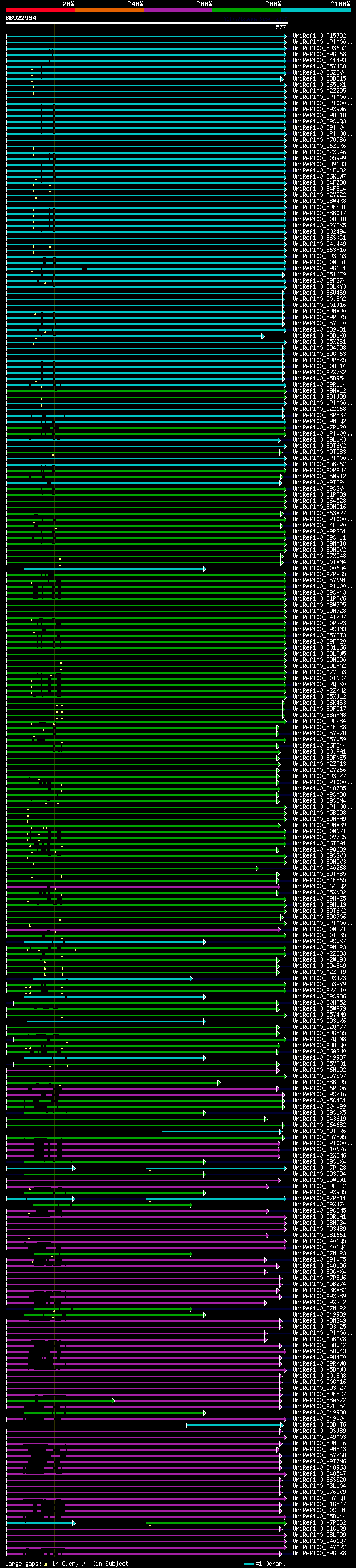Click the label UniRef100_Q64FQ2
Screen dimensions: 356x1568
click(x=319, y=886)
